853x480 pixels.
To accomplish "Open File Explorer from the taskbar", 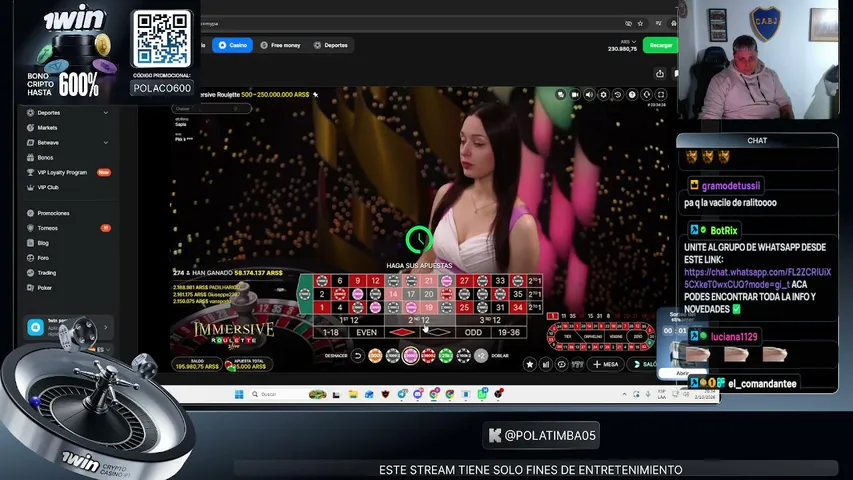I will coord(353,394).
